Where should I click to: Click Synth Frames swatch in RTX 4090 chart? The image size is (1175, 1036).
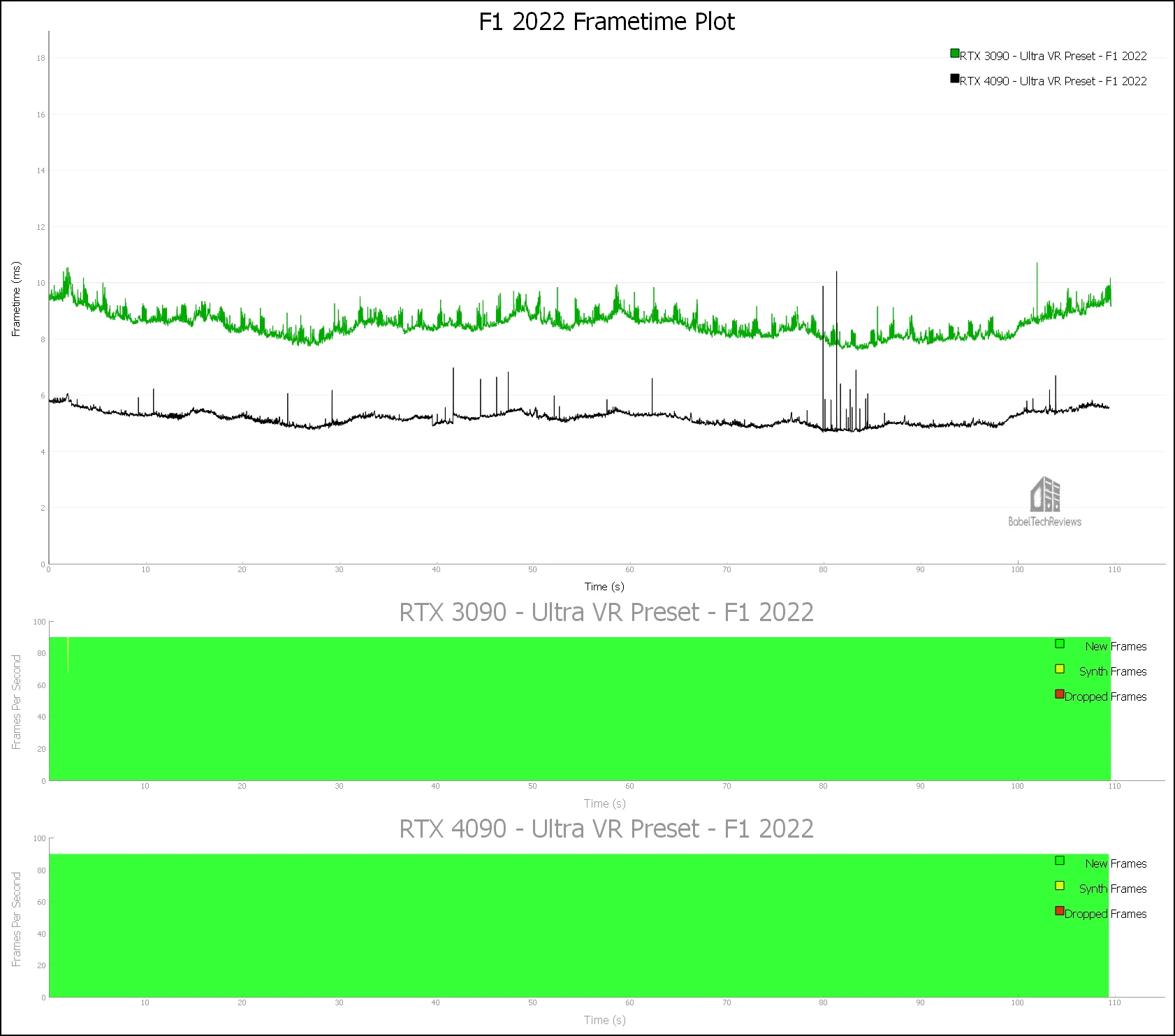(1060, 886)
